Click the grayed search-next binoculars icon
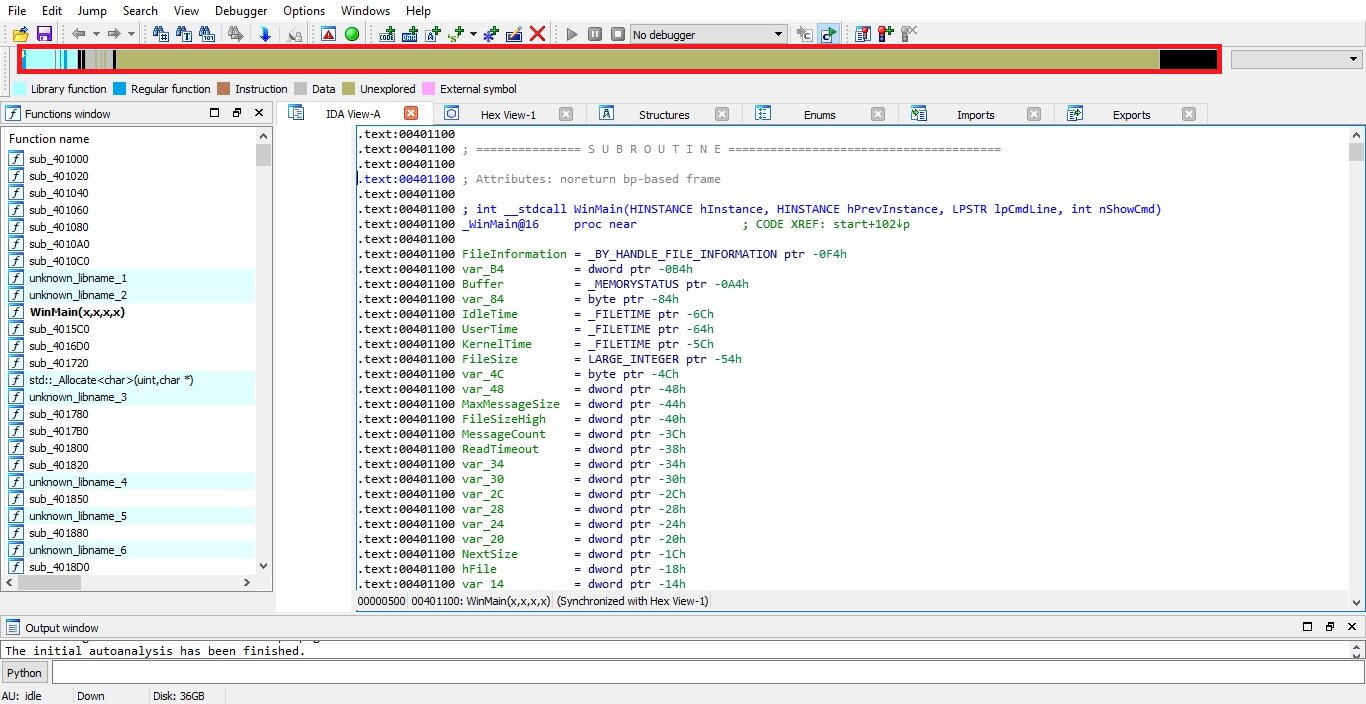The height and width of the screenshot is (704, 1366). click(x=236, y=34)
